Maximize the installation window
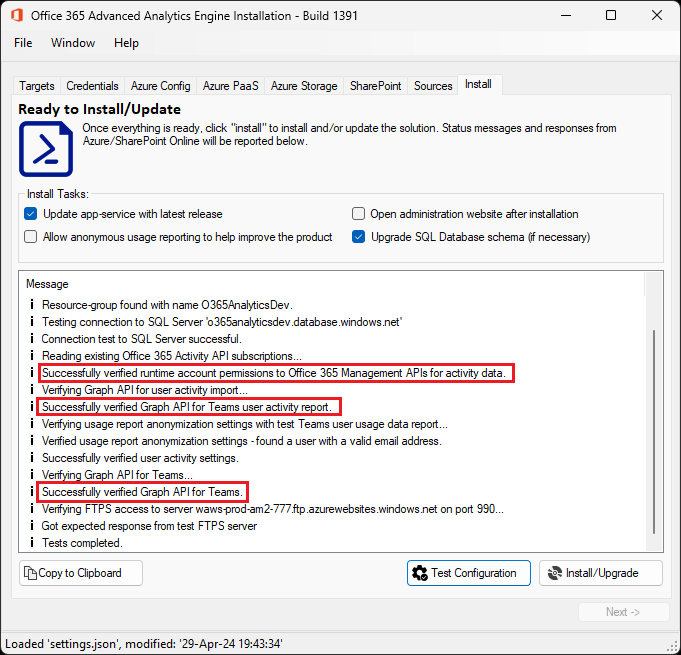Image resolution: width=681 pixels, height=655 pixels. click(611, 15)
